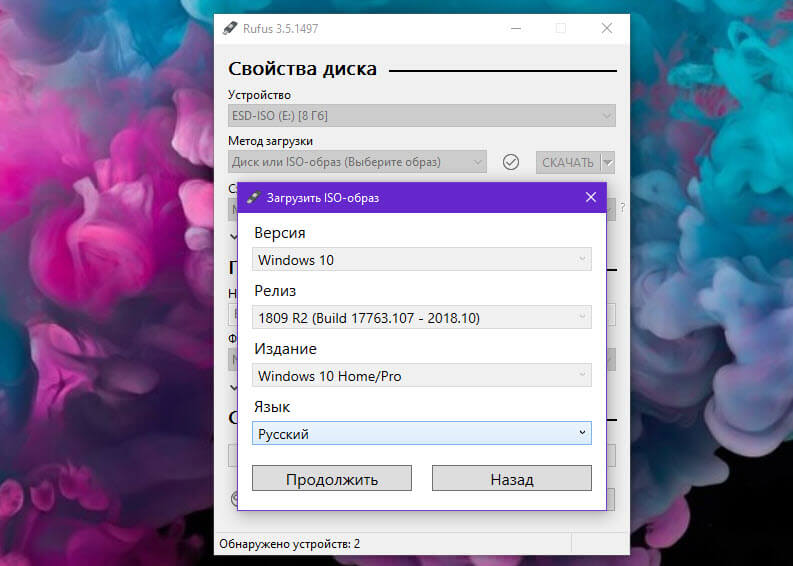Close the Rufus main window

tap(607, 28)
